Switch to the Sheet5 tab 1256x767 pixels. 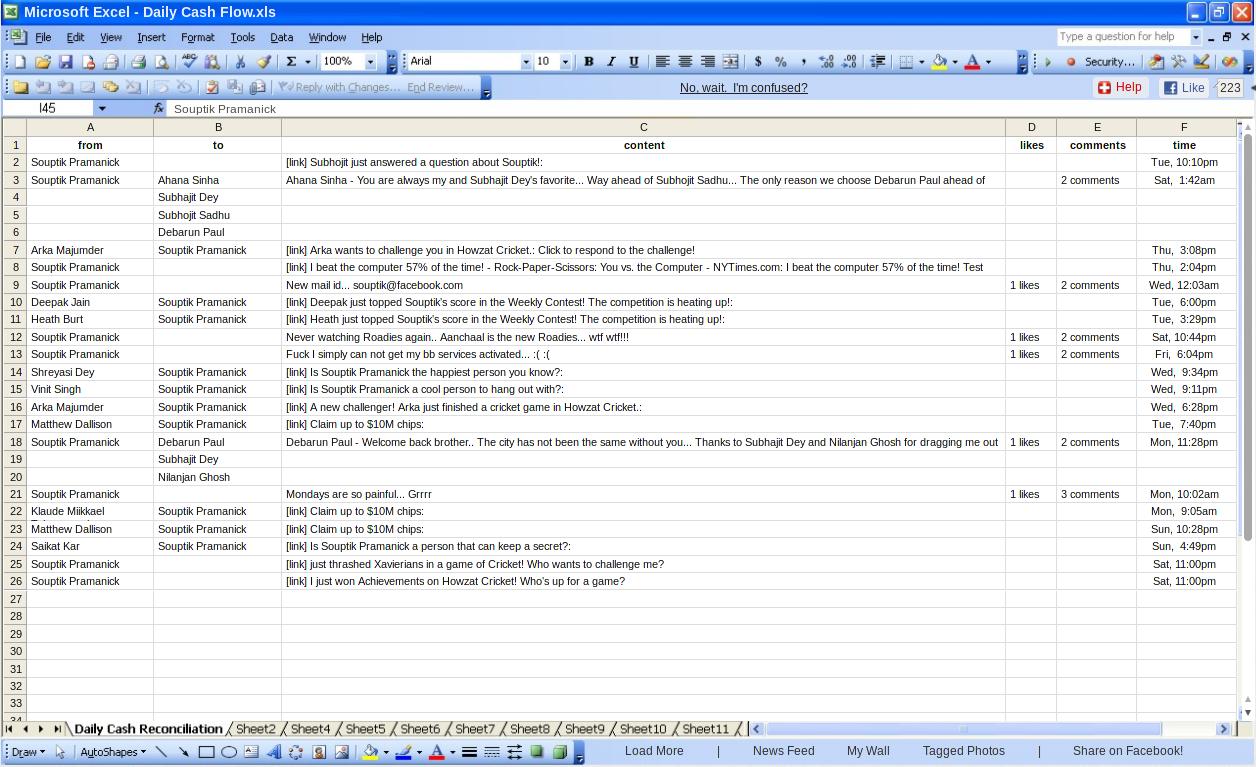365,729
